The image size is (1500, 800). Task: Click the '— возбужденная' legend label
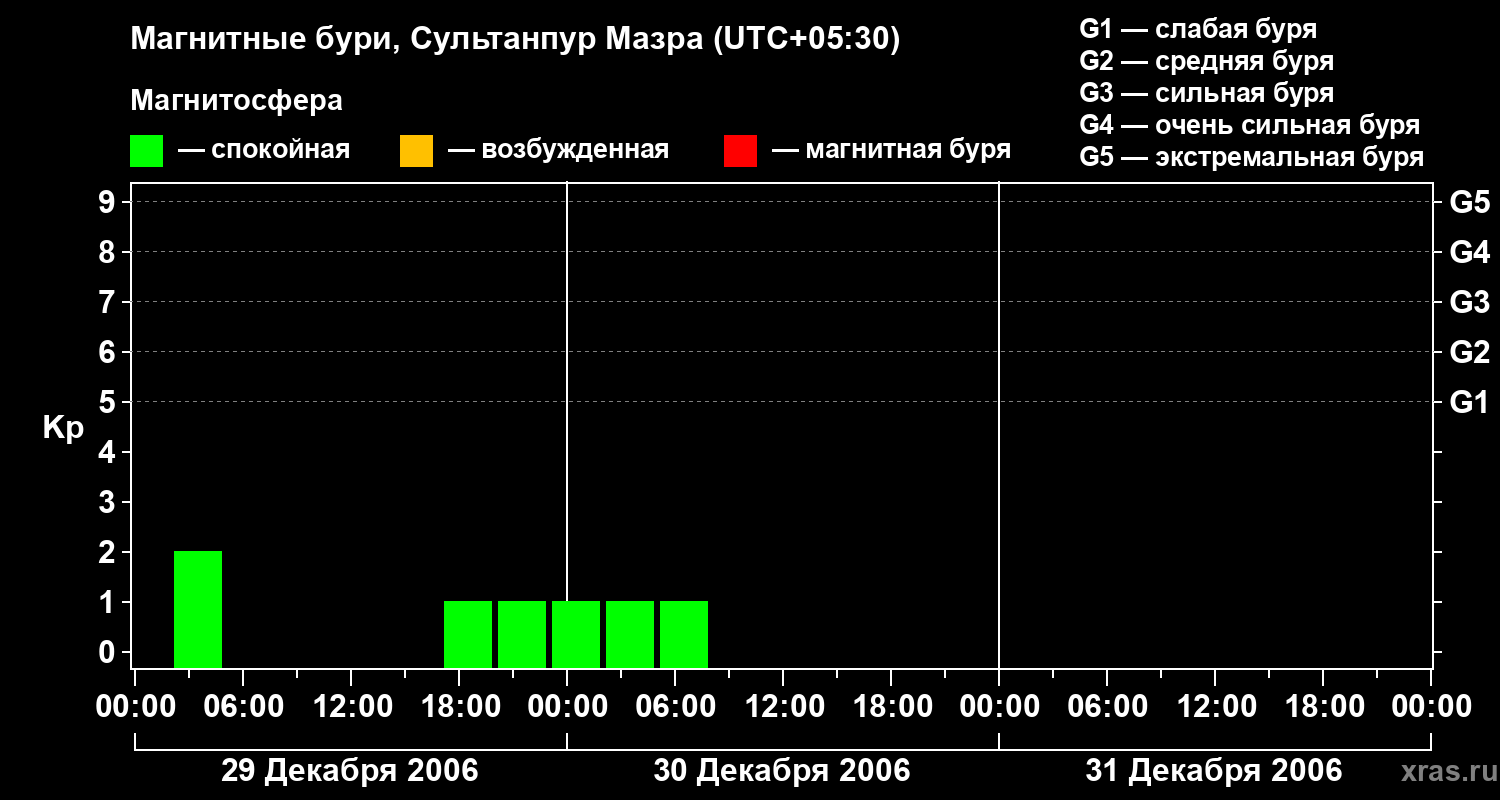[x=559, y=150]
